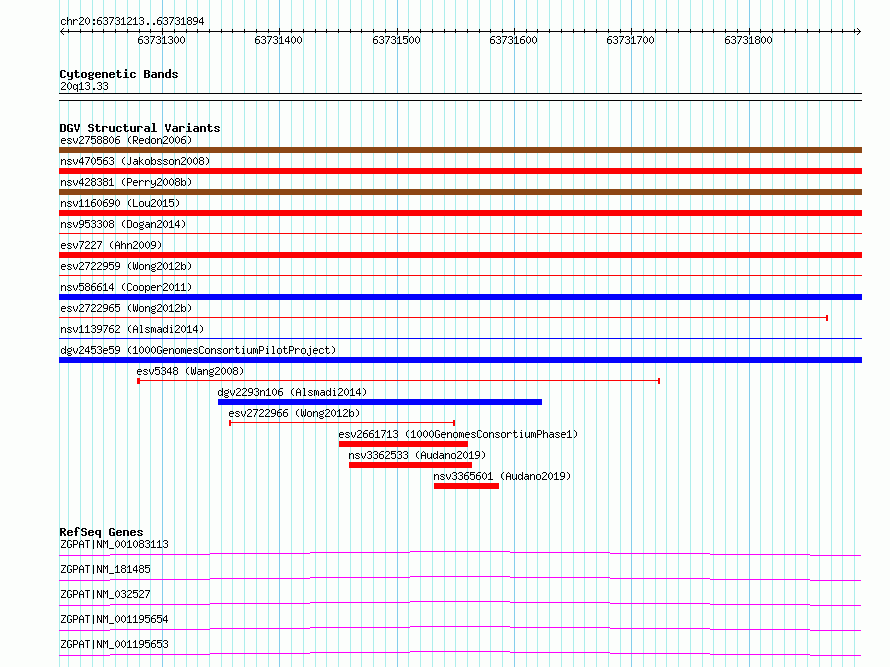Click dgv2453e59 (1000GenomesConsortiumPilotProject) label

[198, 350]
